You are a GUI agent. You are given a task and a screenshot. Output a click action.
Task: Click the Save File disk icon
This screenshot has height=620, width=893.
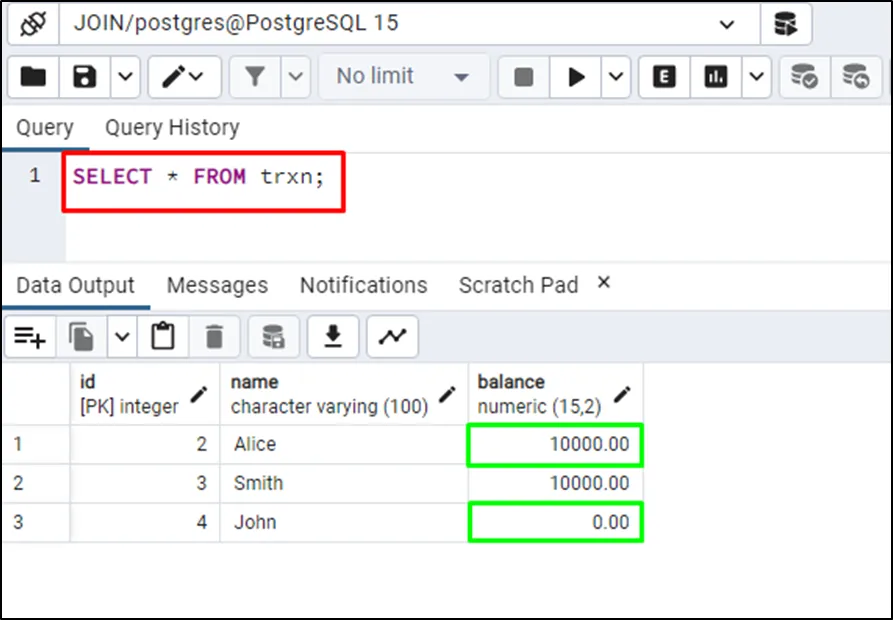coord(83,77)
